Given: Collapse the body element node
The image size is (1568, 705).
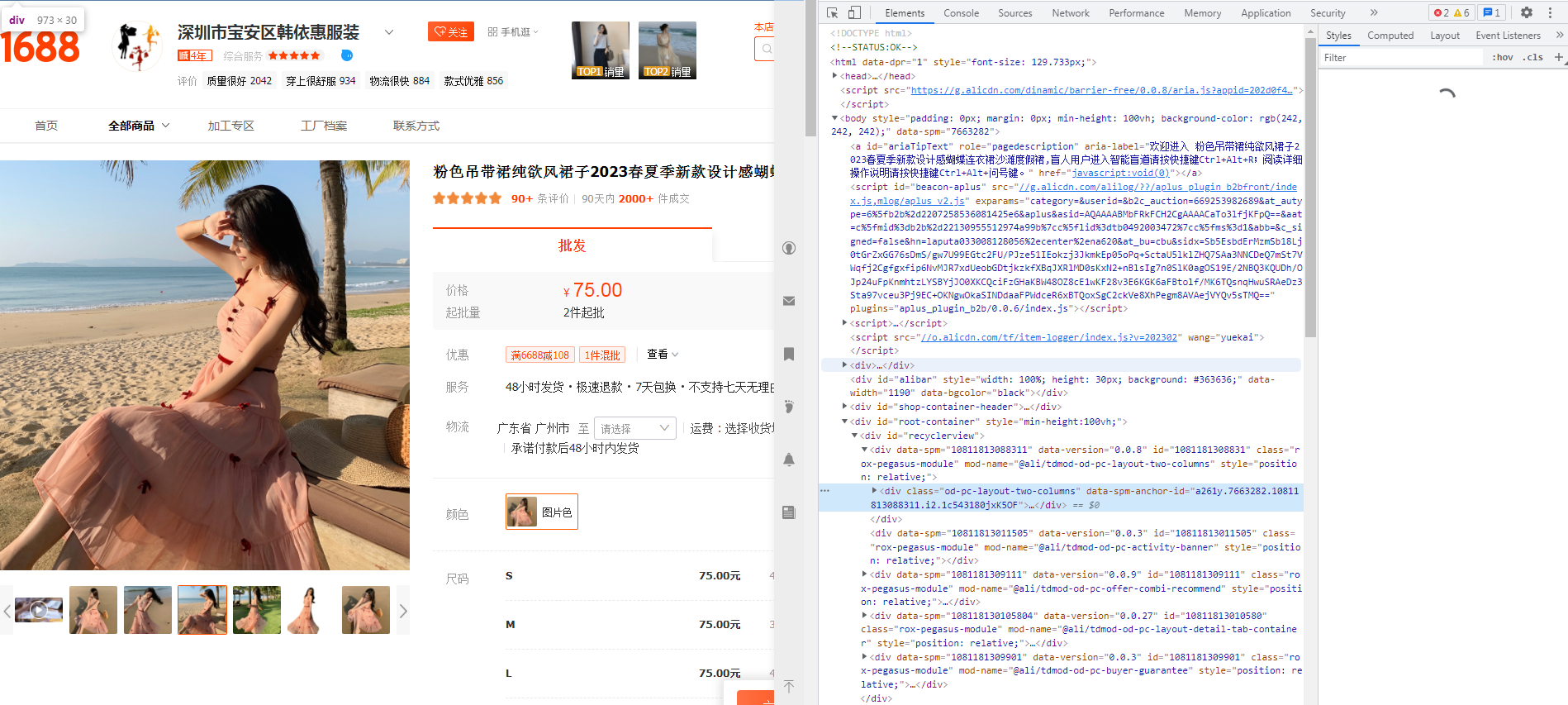Looking at the screenshot, I should coord(834,118).
